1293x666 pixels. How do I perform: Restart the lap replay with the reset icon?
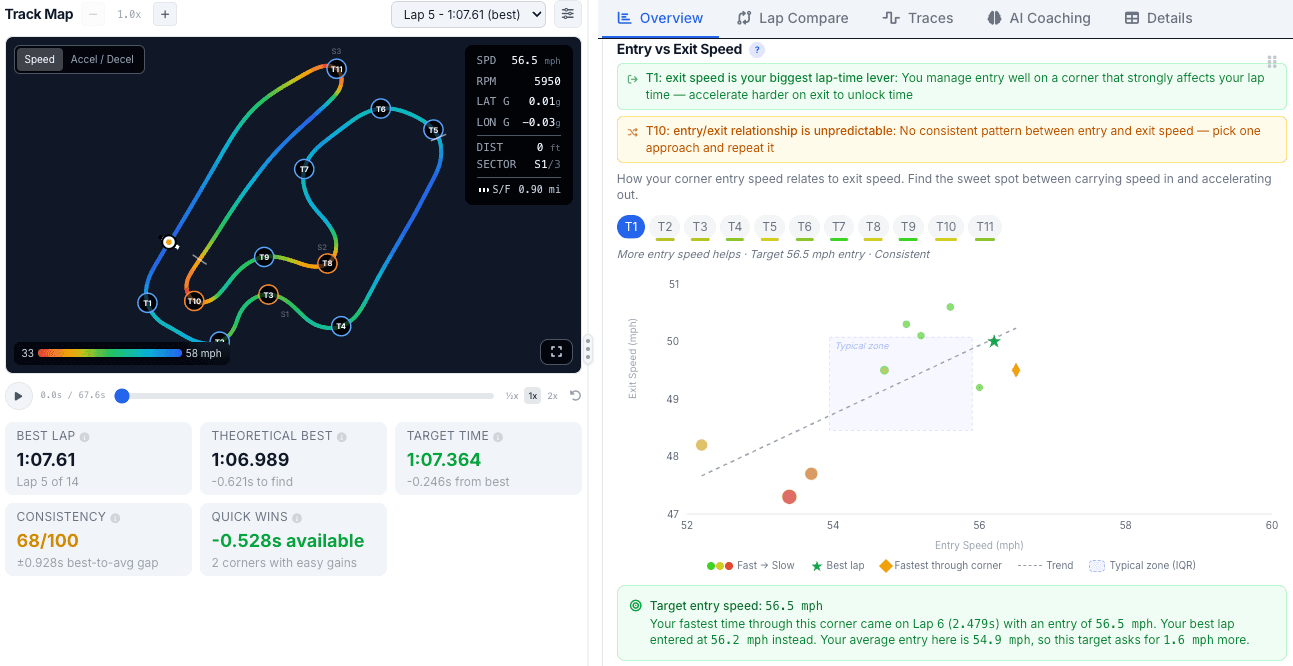click(x=575, y=396)
